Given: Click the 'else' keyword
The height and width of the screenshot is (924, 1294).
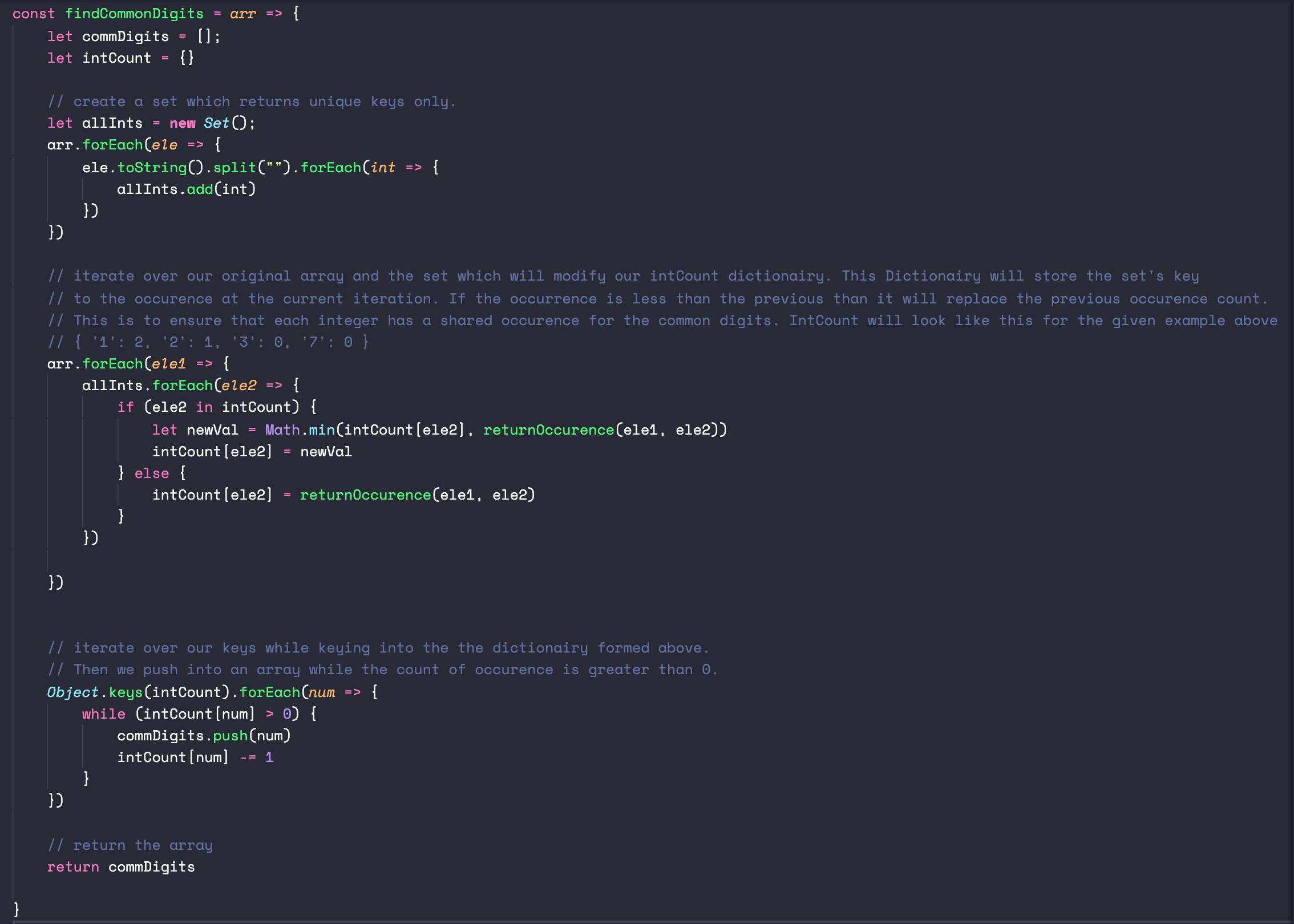Looking at the screenshot, I should click(152, 473).
